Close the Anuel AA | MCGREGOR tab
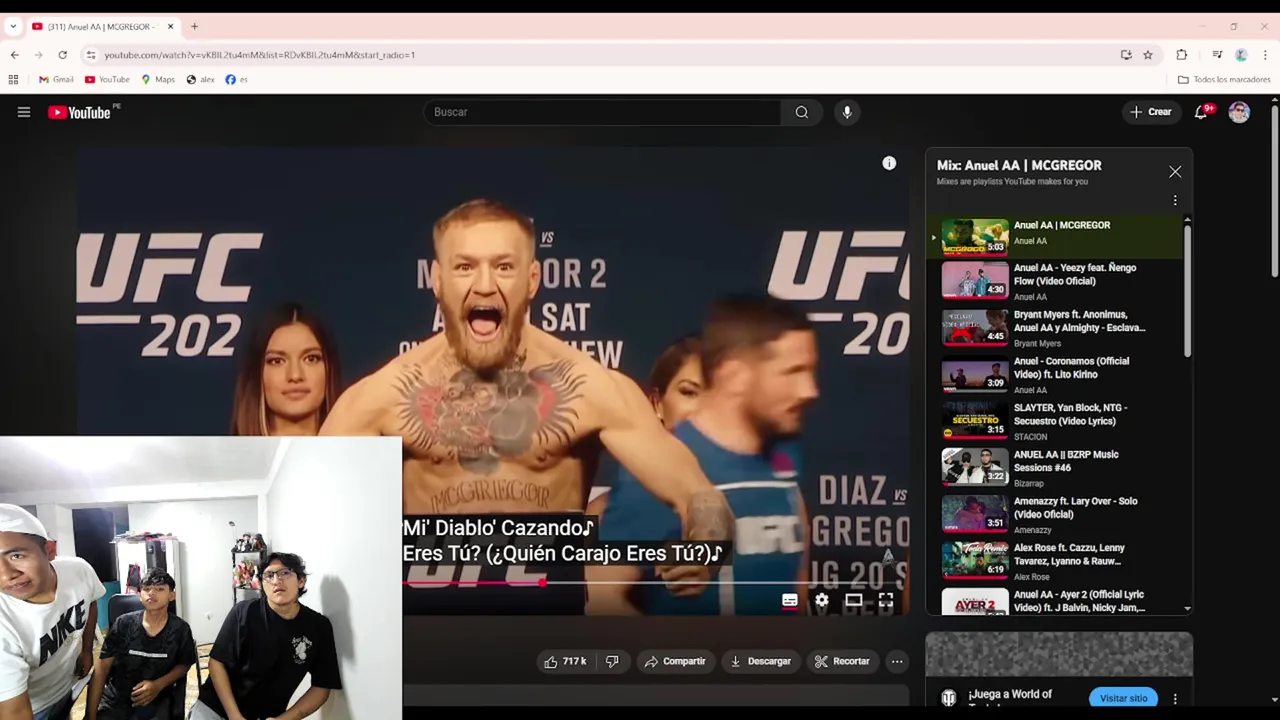This screenshot has width=1280, height=720. pos(170,26)
